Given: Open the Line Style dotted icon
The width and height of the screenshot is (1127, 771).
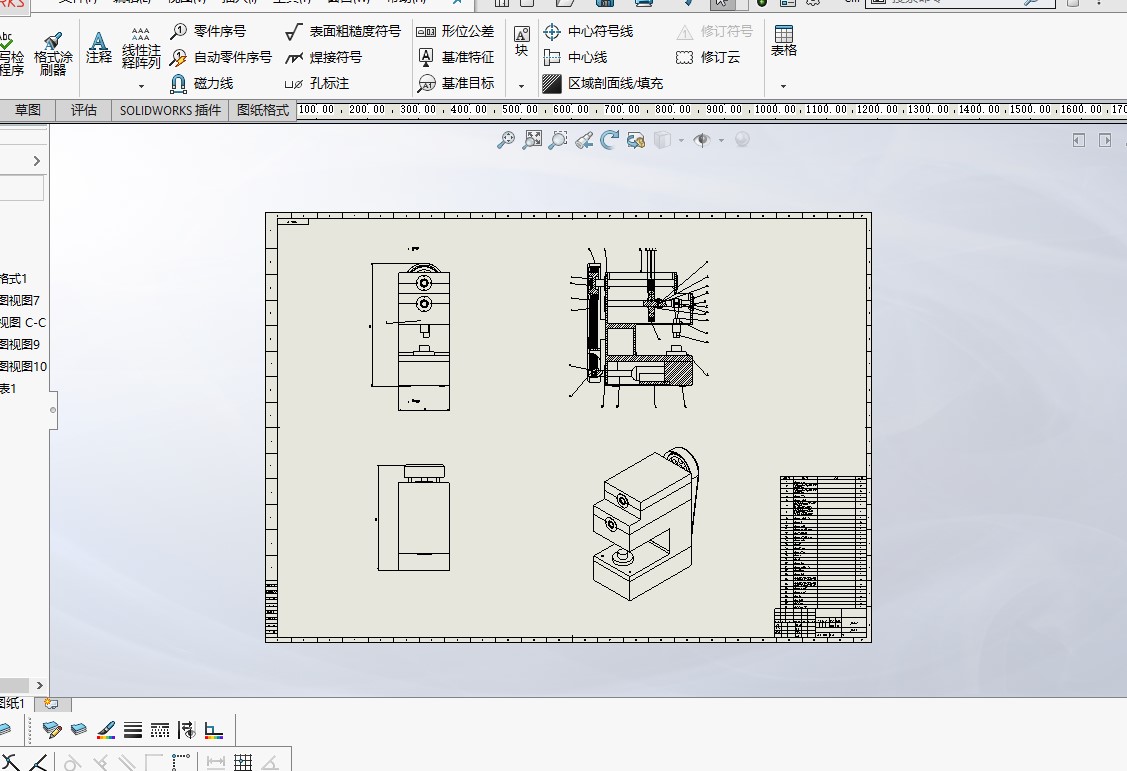Looking at the screenshot, I should point(160,730).
